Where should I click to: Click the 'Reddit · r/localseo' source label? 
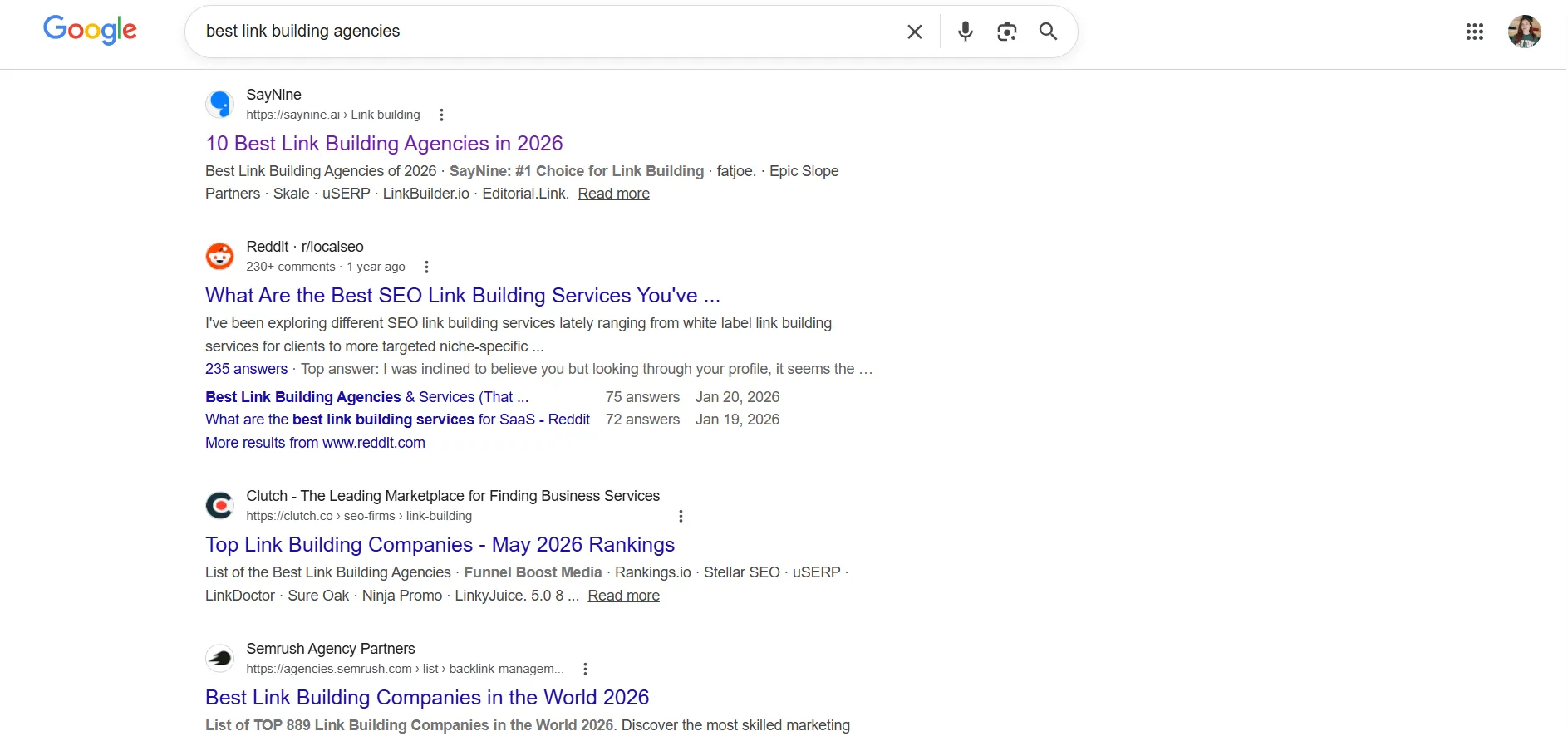[x=305, y=247]
